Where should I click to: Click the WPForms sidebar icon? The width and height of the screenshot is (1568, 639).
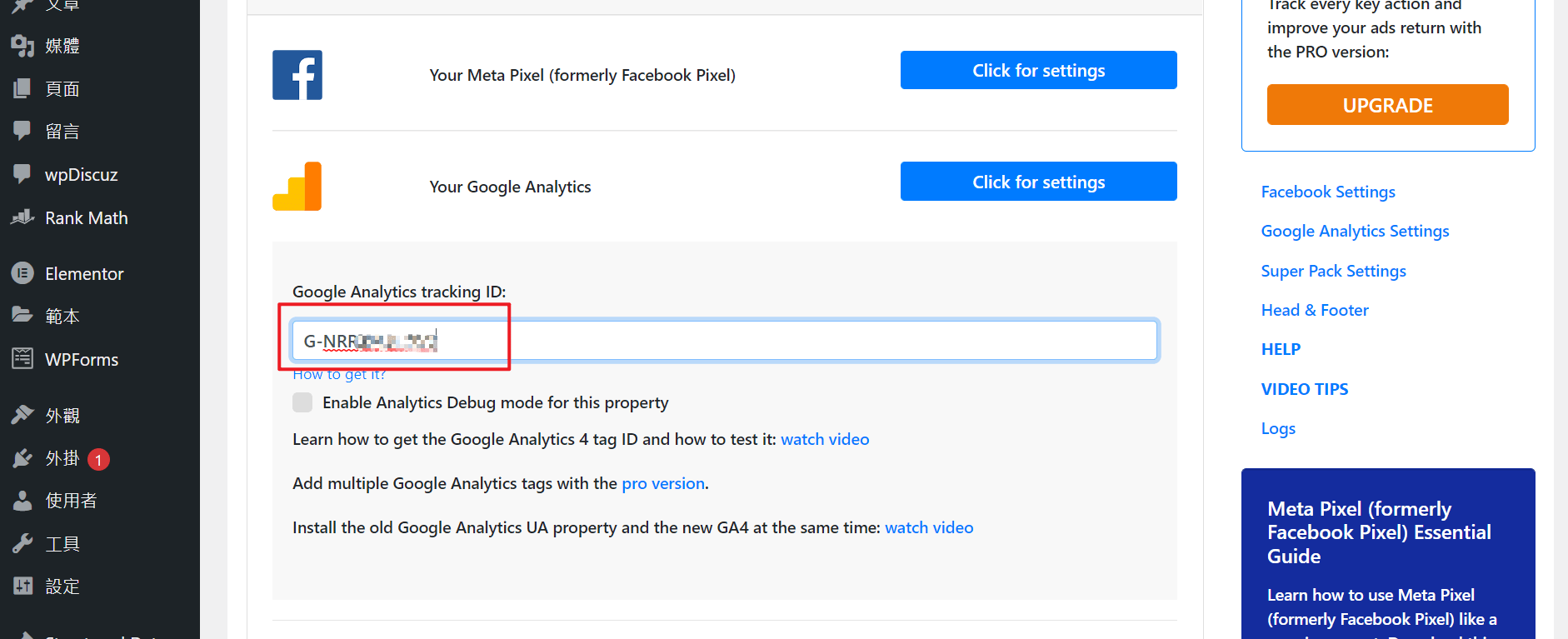[x=22, y=359]
